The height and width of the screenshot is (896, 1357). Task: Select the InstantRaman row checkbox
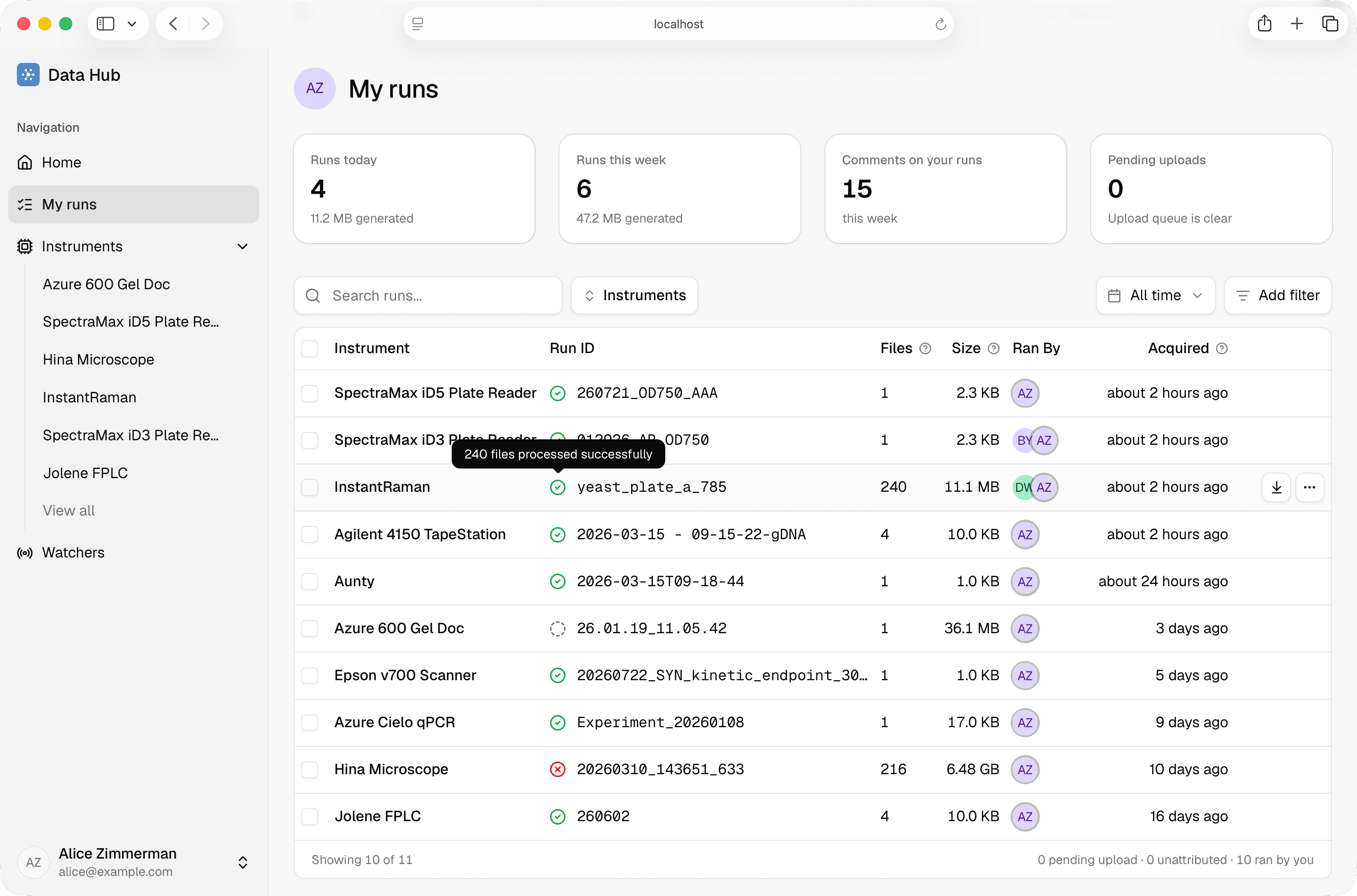tap(310, 487)
